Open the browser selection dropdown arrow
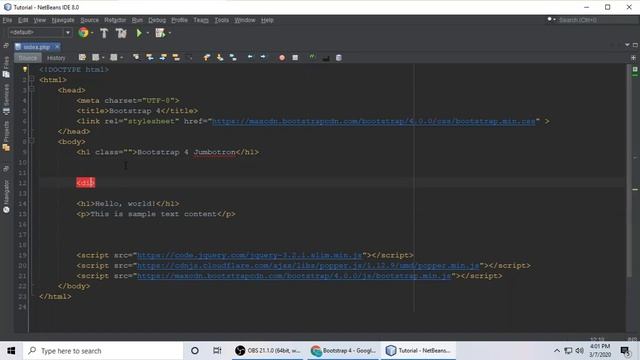Viewport: 640px width, 360px height. (92, 33)
